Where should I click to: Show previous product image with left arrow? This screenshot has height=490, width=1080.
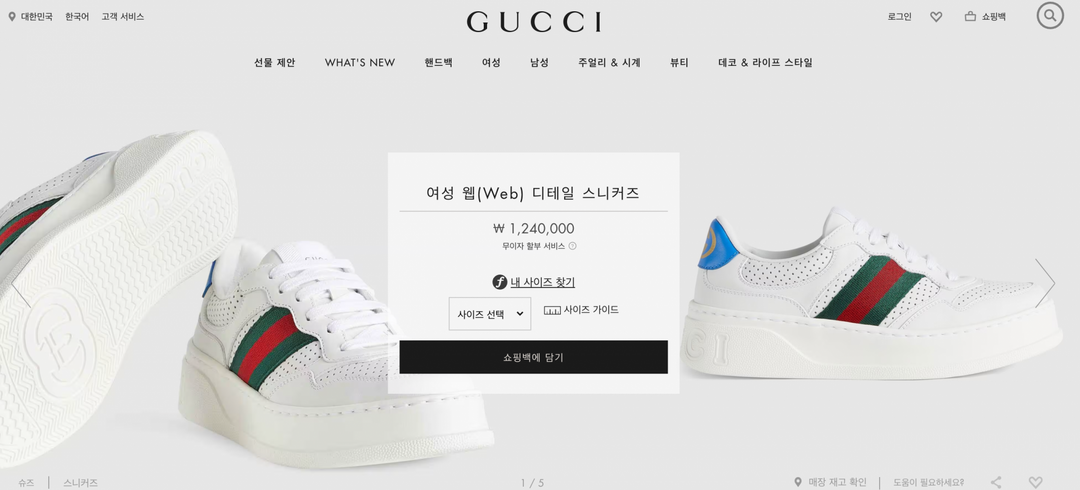click(x=21, y=283)
